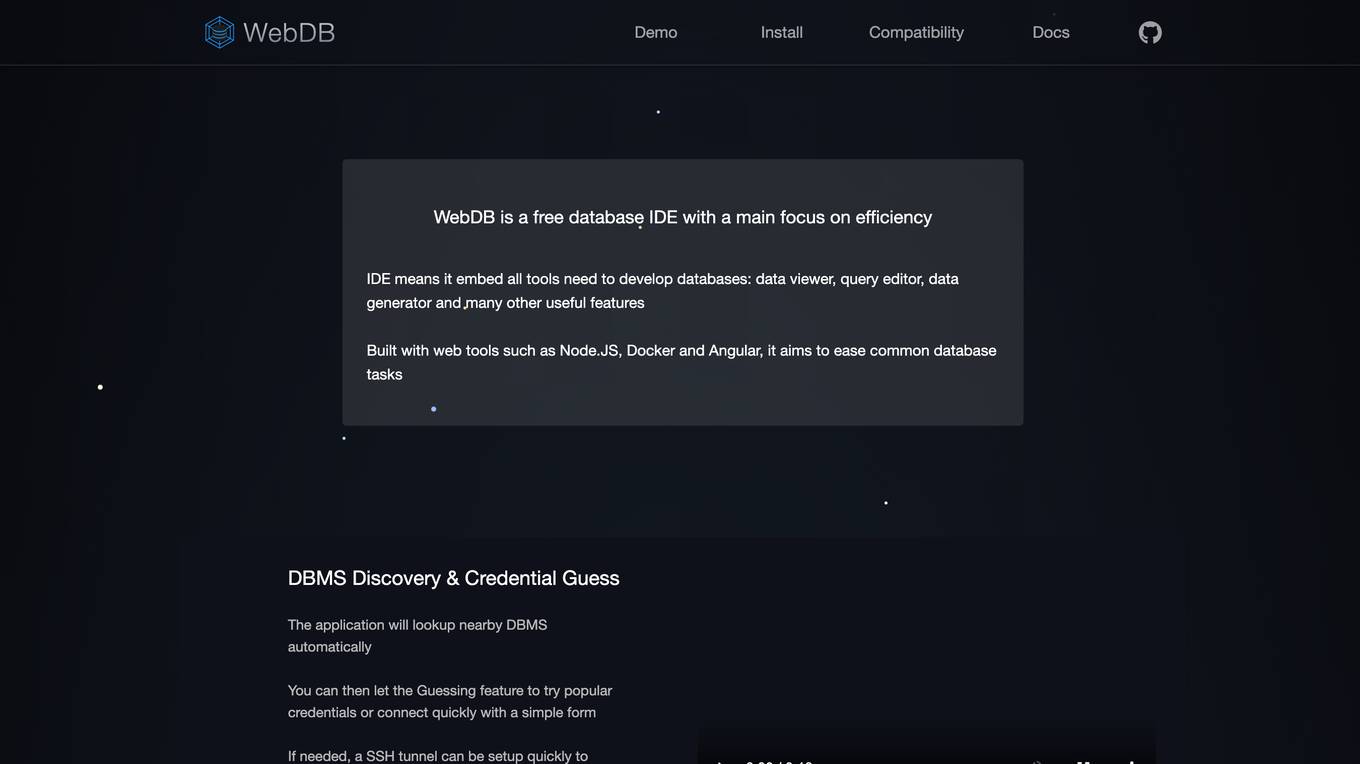Viewport: 1360px width, 764px height.
Task: Select Compatibility in the navigation bar
Action: (916, 32)
